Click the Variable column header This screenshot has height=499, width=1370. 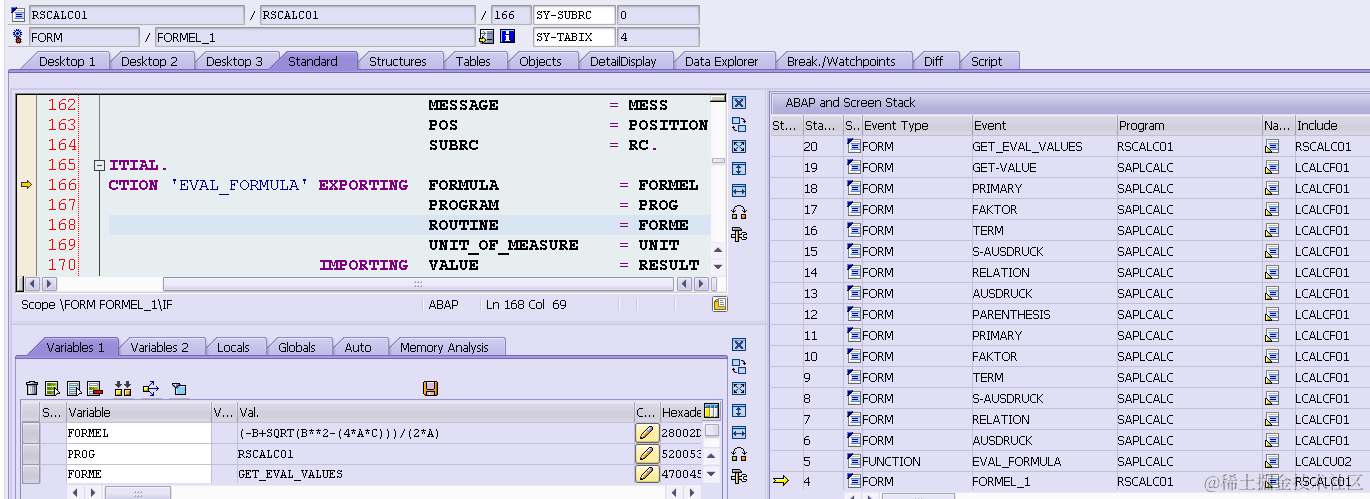tap(138, 412)
